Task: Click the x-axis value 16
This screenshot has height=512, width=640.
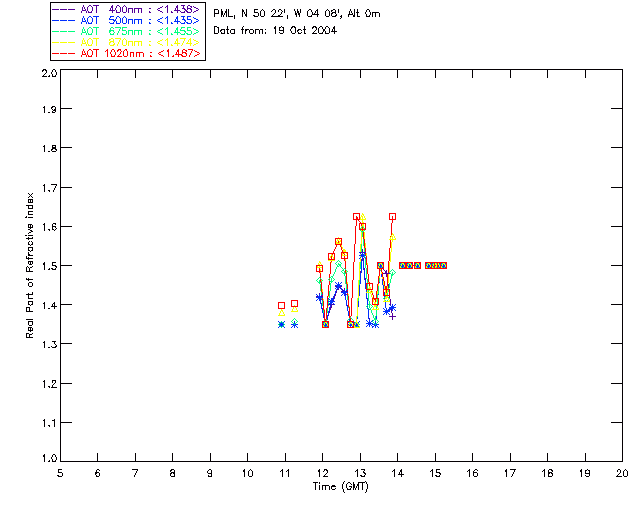Action: click(x=473, y=473)
